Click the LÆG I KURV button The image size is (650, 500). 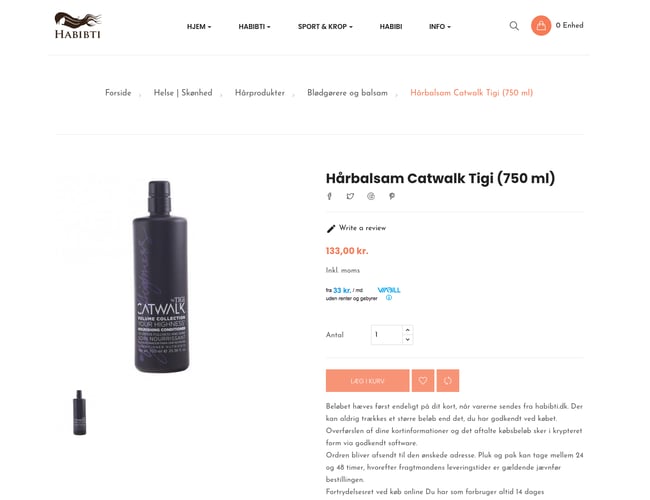tap(368, 381)
